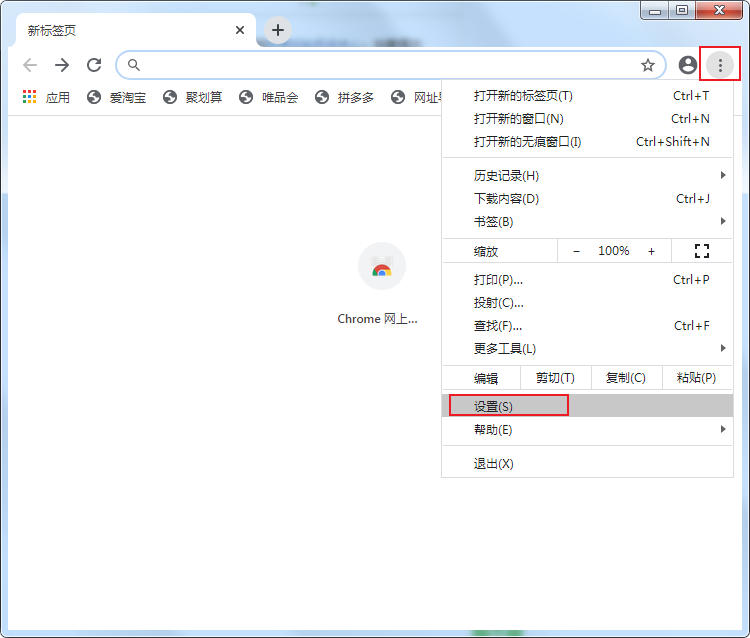Enter fullscreen with the fullscreen icon

(x=702, y=251)
